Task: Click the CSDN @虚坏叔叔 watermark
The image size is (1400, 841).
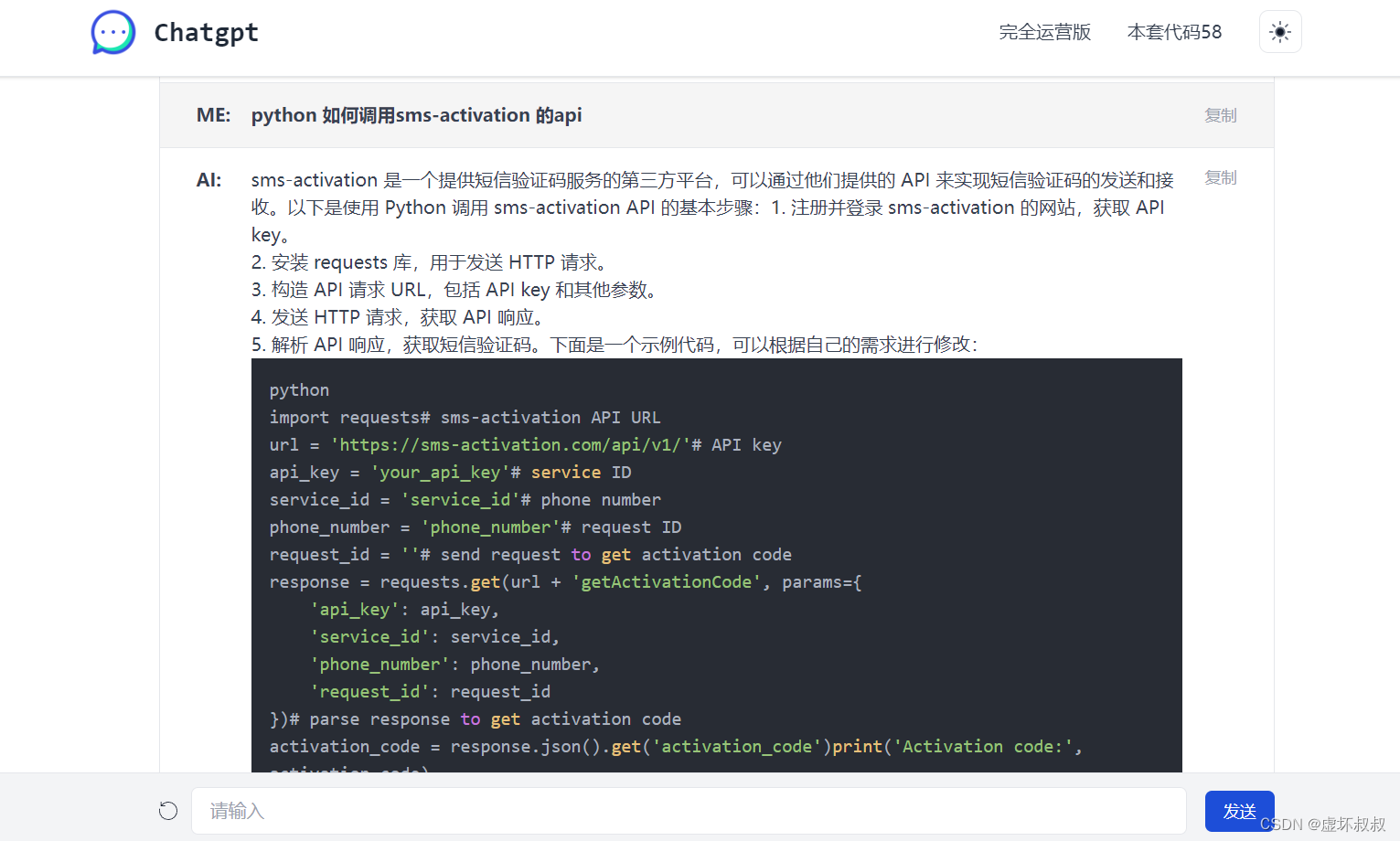Action: tap(1322, 825)
